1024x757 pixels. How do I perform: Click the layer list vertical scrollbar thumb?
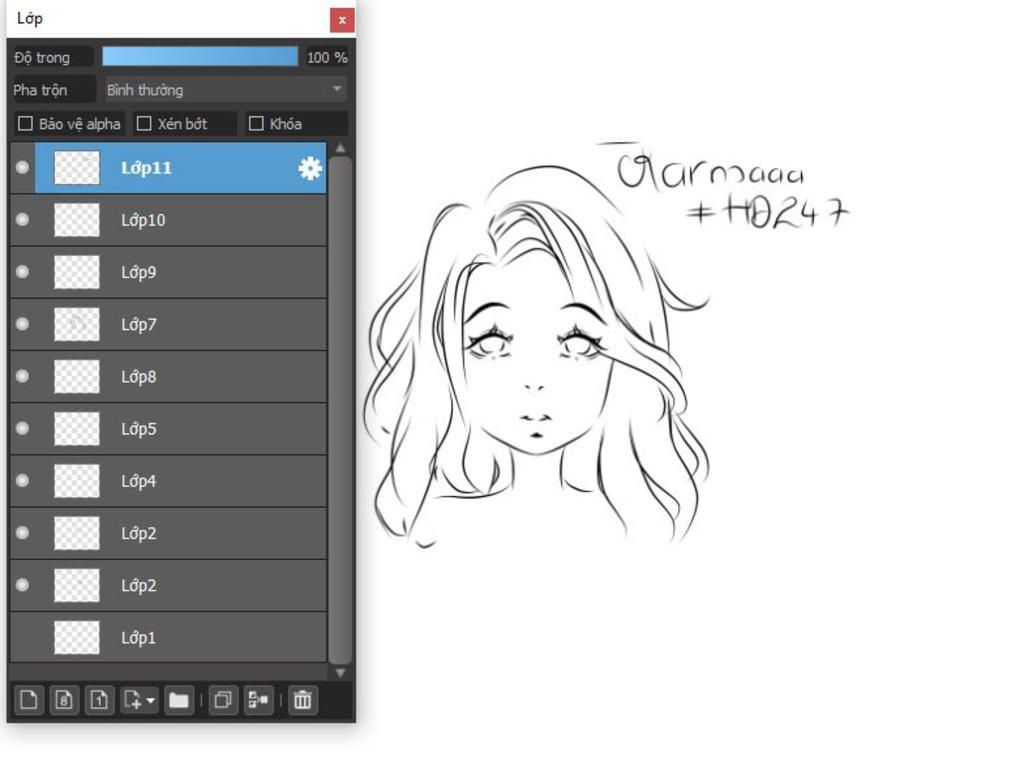pos(340,410)
